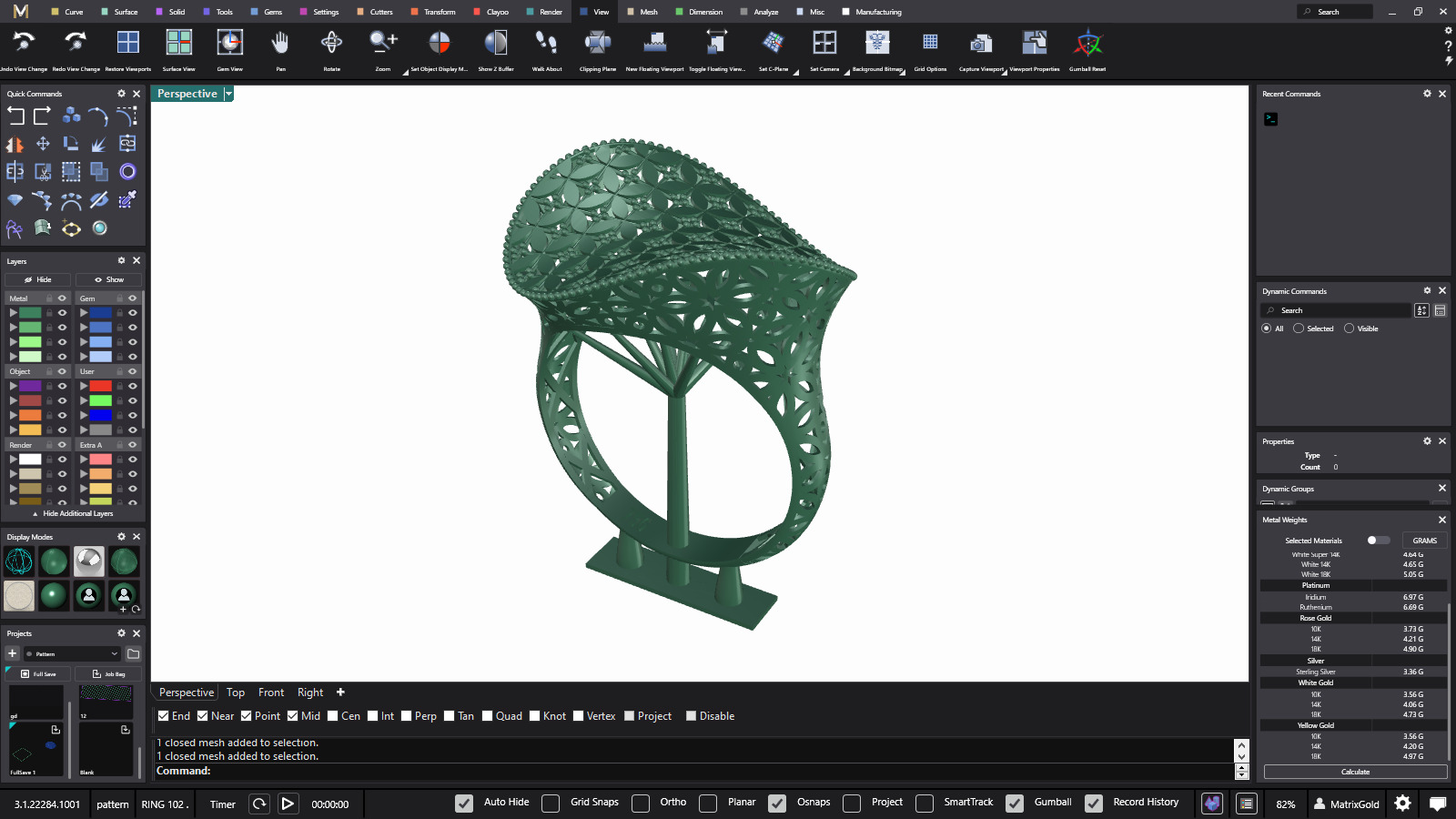
Task: Click the Capture Viewport camera icon
Action: click(981, 43)
